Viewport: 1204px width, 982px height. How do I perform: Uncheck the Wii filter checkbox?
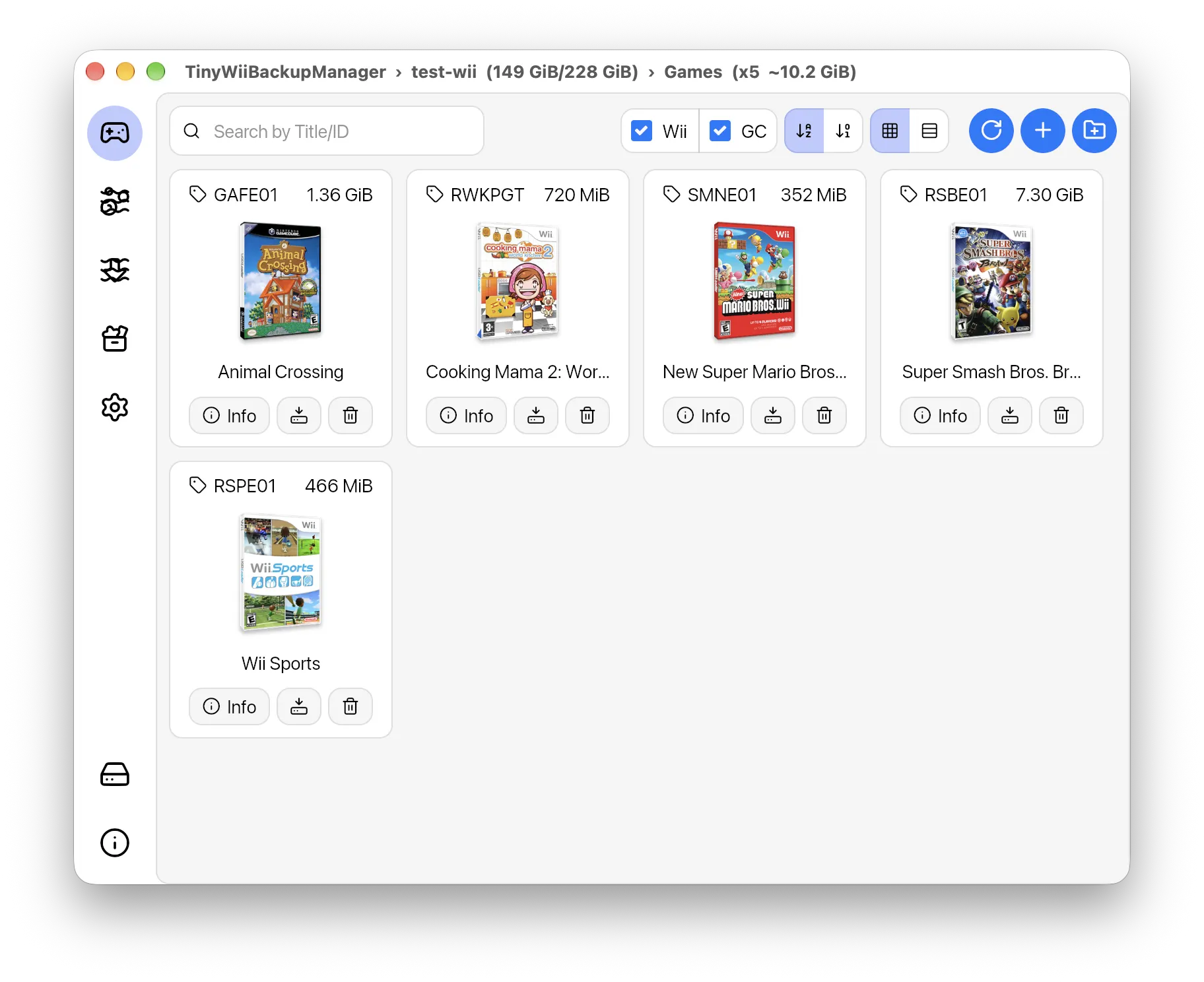tap(642, 131)
